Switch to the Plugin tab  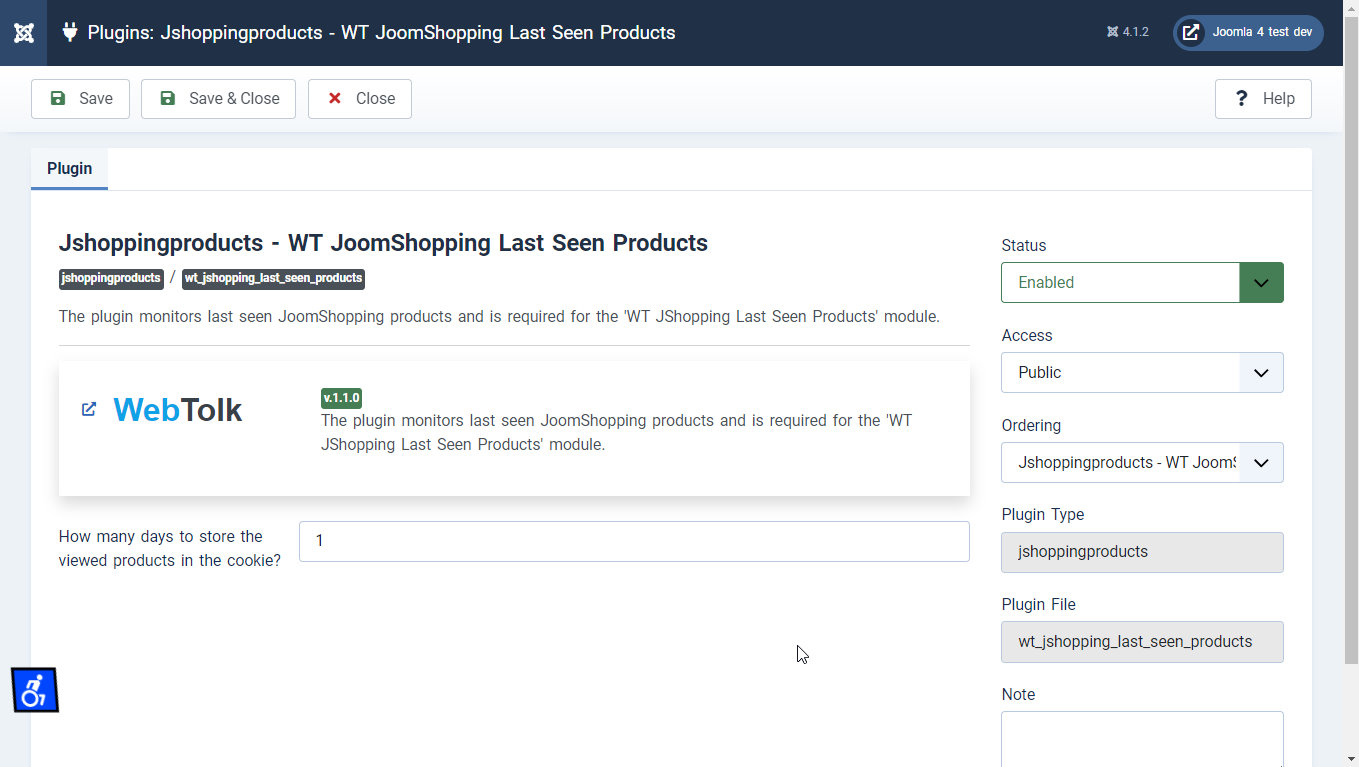coord(69,168)
